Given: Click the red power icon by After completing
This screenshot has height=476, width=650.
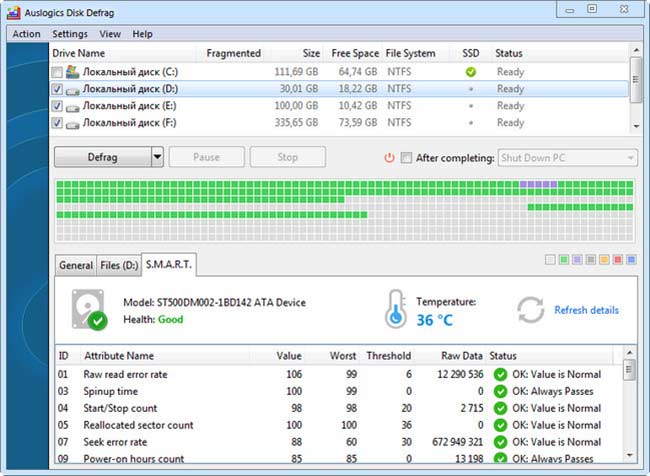Looking at the screenshot, I should click(389, 158).
